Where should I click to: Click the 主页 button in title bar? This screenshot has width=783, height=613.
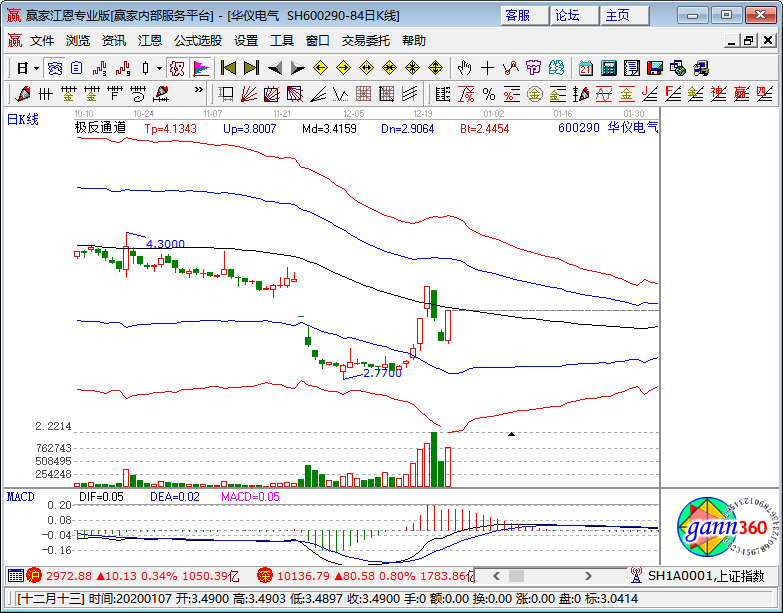[624, 16]
